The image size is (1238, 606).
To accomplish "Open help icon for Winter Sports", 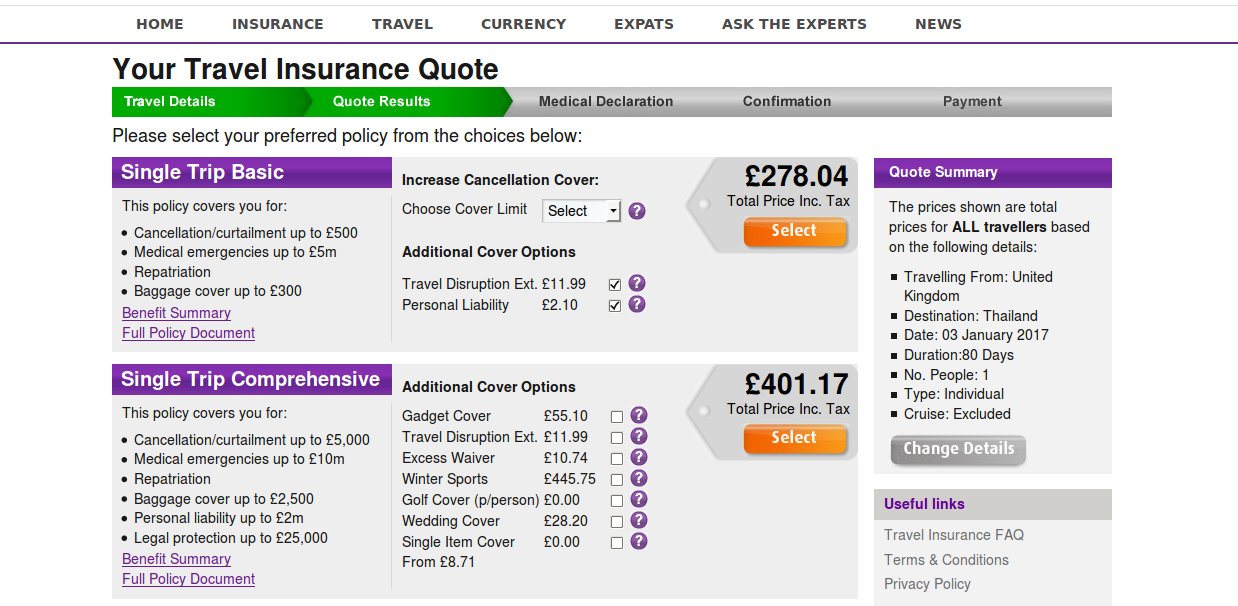I will tap(639, 478).
